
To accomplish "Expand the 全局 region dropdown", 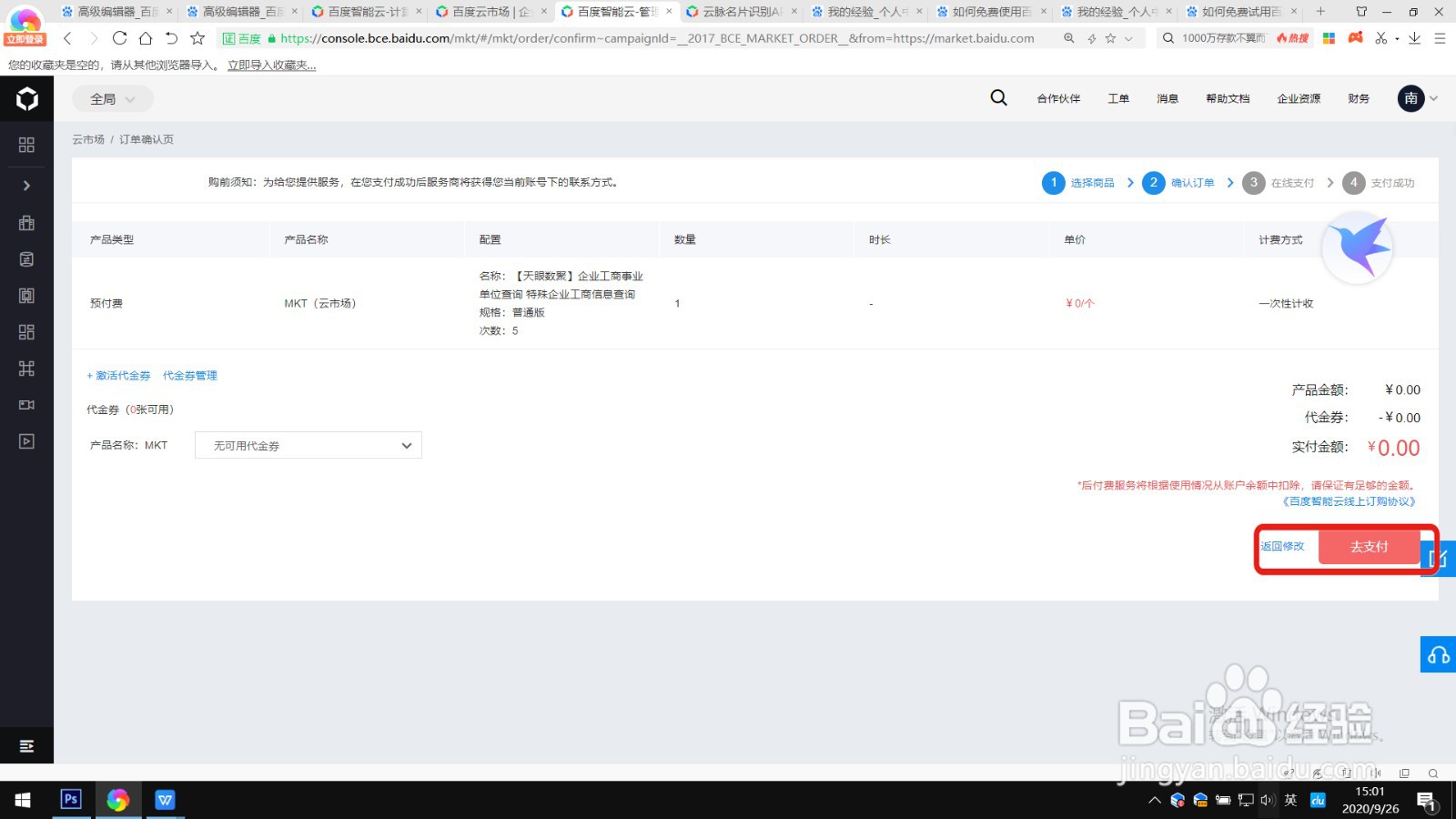I will [111, 97].
